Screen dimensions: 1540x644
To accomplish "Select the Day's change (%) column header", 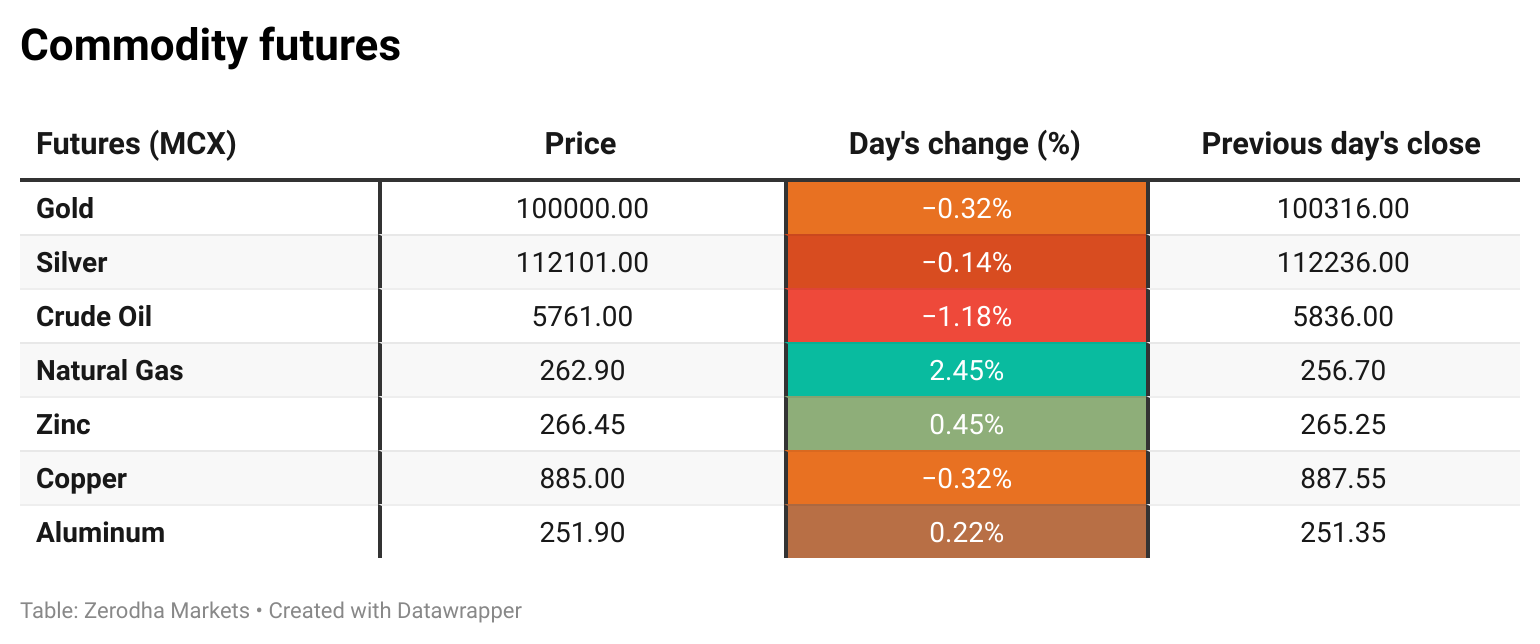I will point(964,144).
